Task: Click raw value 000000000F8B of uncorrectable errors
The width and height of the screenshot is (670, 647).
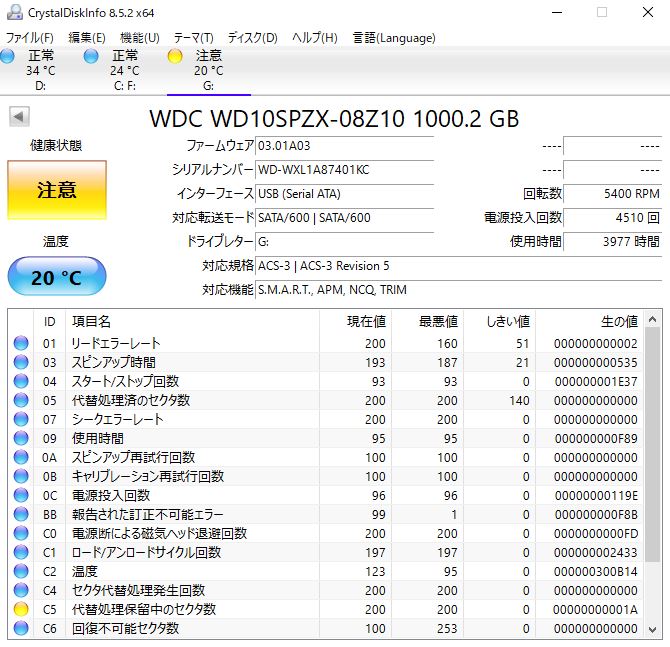Action: (596, 515)
